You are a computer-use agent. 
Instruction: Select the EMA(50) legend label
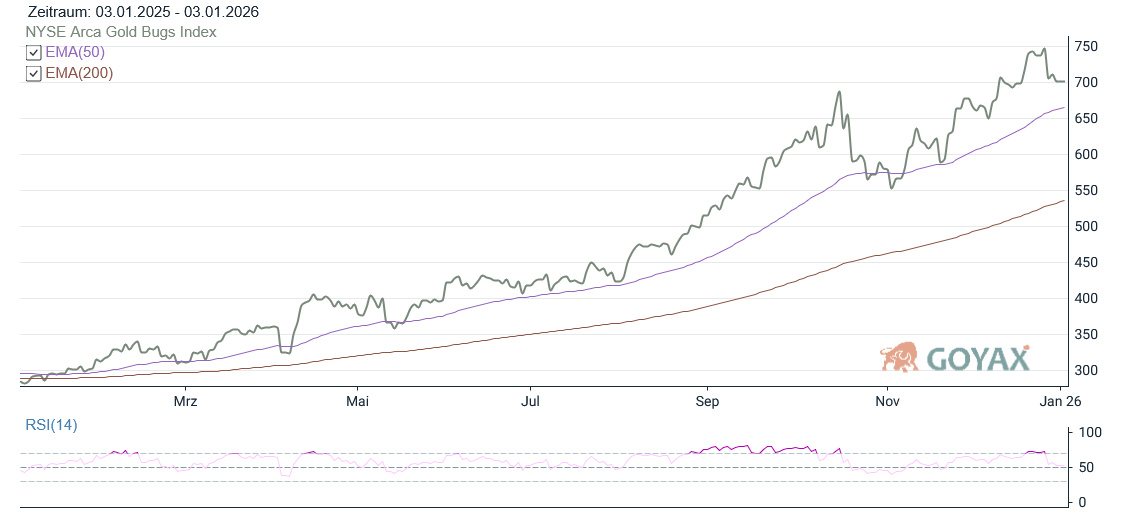tap(75, 53)
